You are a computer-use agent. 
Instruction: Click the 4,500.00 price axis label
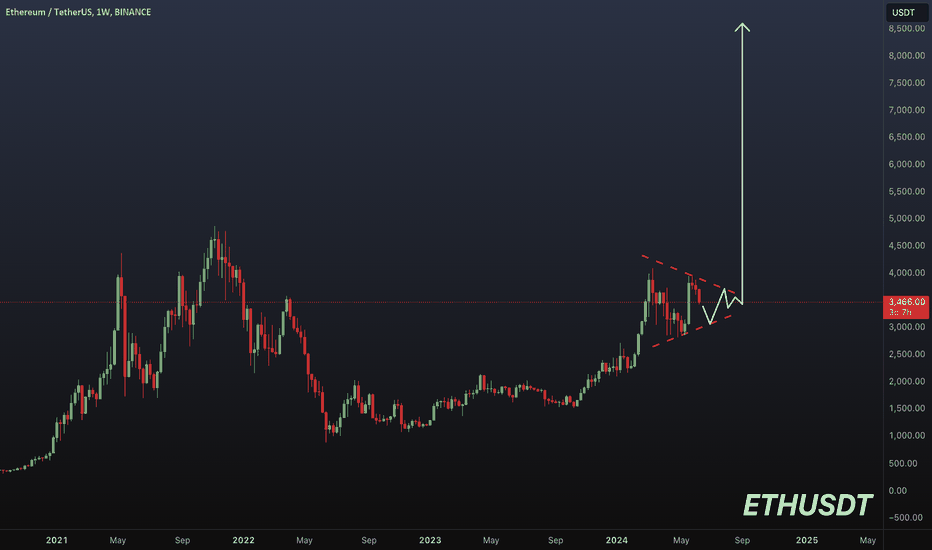coord(906,246)
